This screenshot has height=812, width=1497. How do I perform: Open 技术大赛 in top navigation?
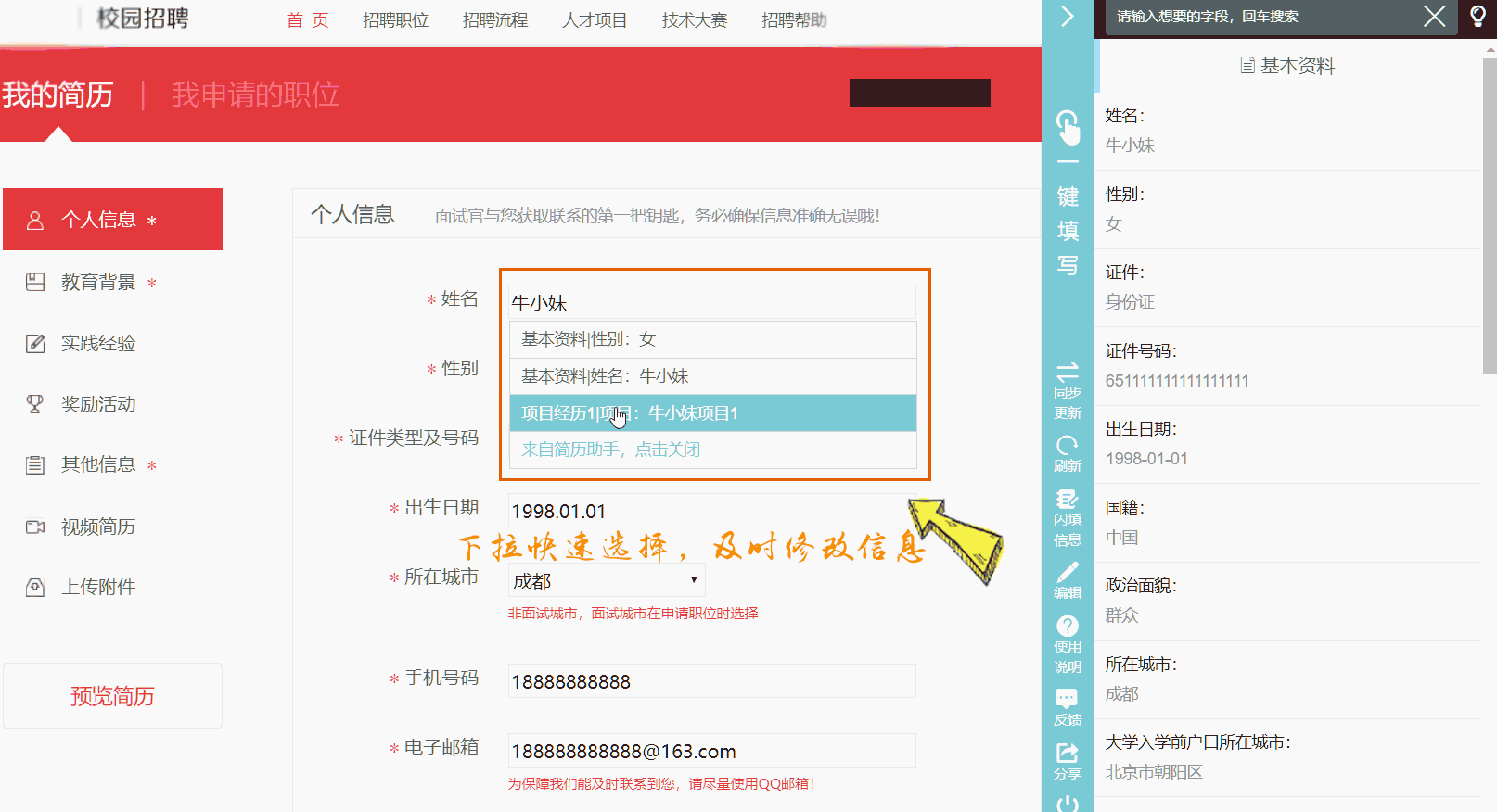click(695, 20)
